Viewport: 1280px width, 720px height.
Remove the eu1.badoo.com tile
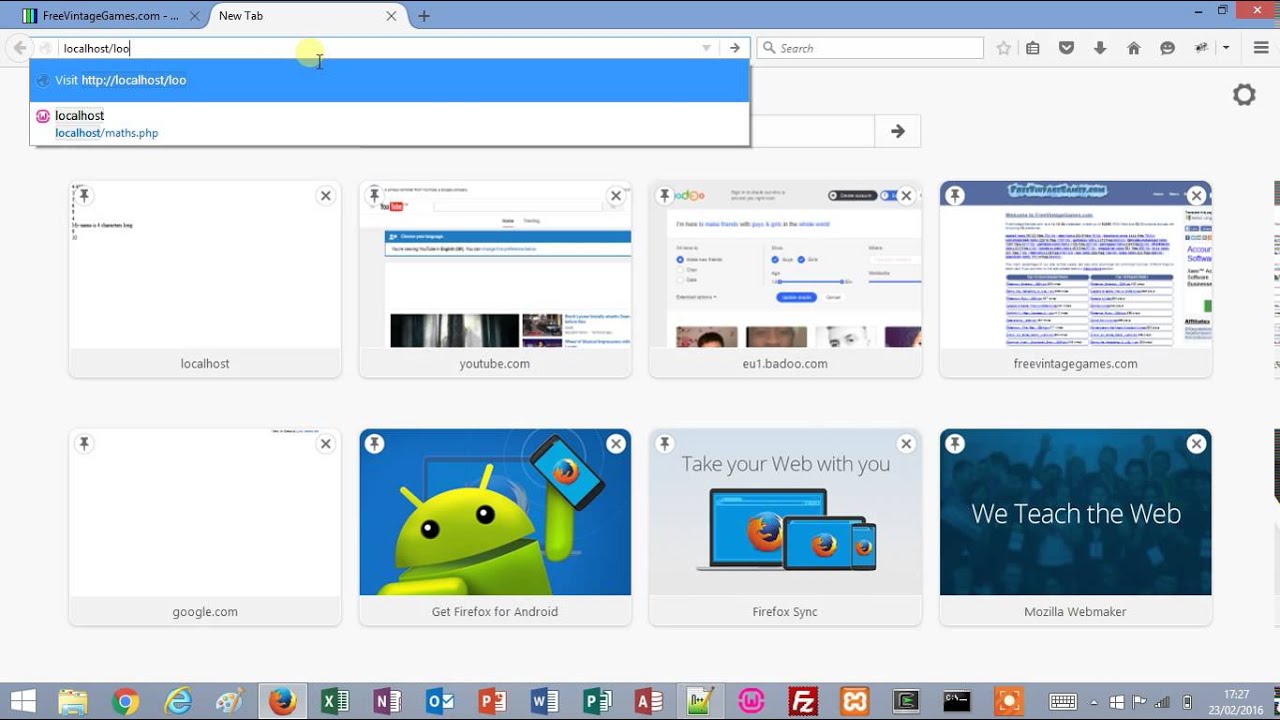pyautogui.click(x=906, y=196)
